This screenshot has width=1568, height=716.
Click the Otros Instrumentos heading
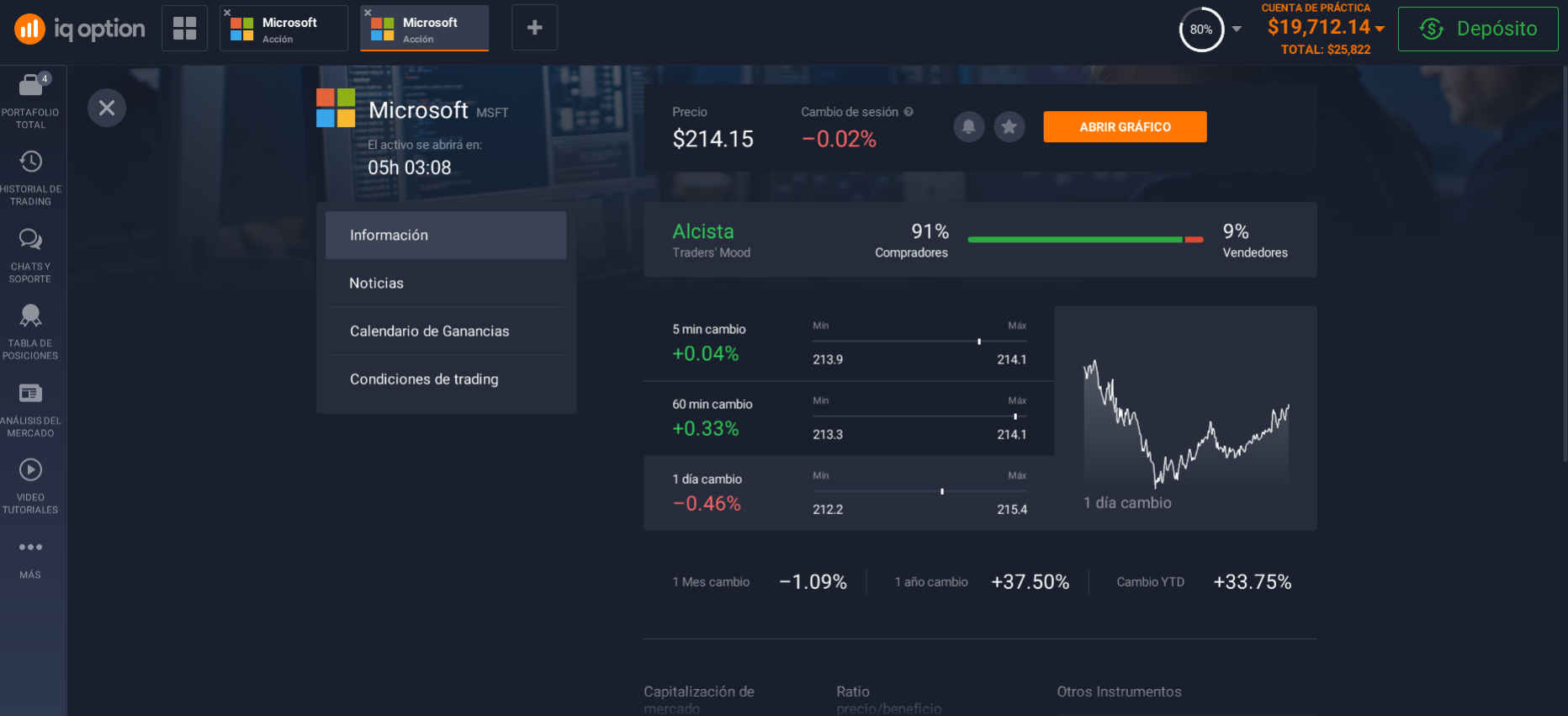1119,692
